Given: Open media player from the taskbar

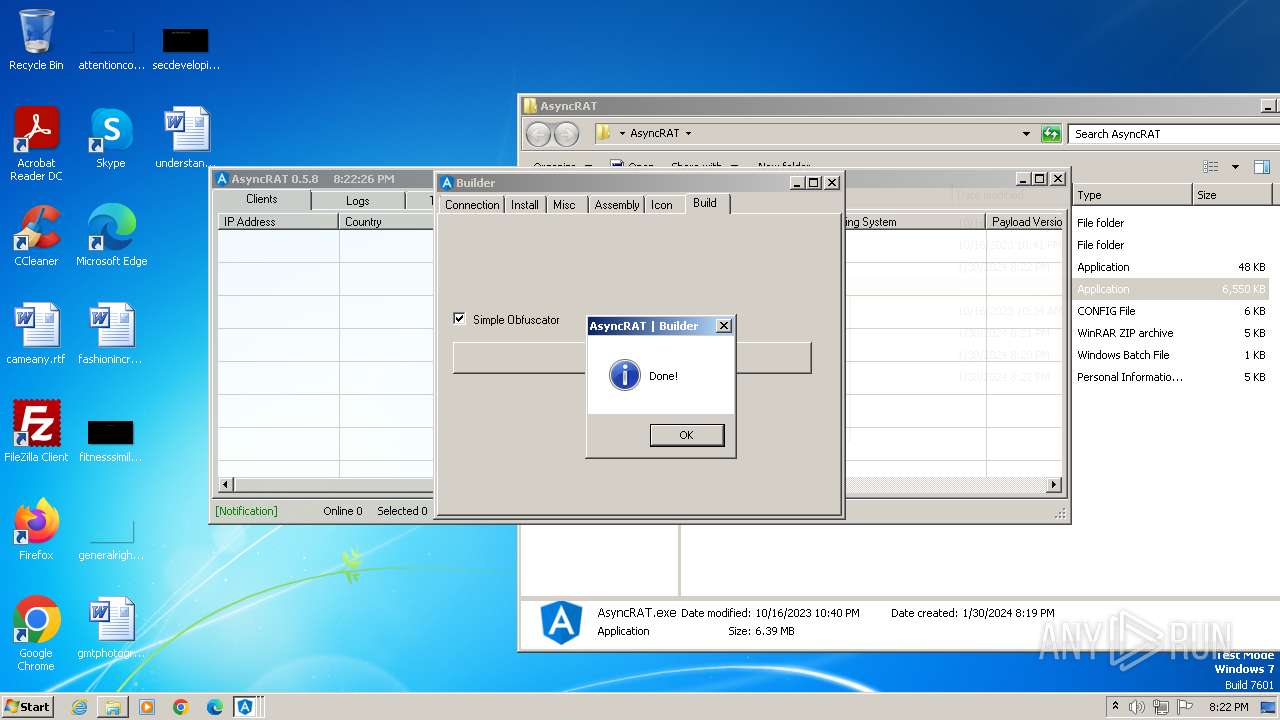Looking at the screenshot, I should point(147,707).
